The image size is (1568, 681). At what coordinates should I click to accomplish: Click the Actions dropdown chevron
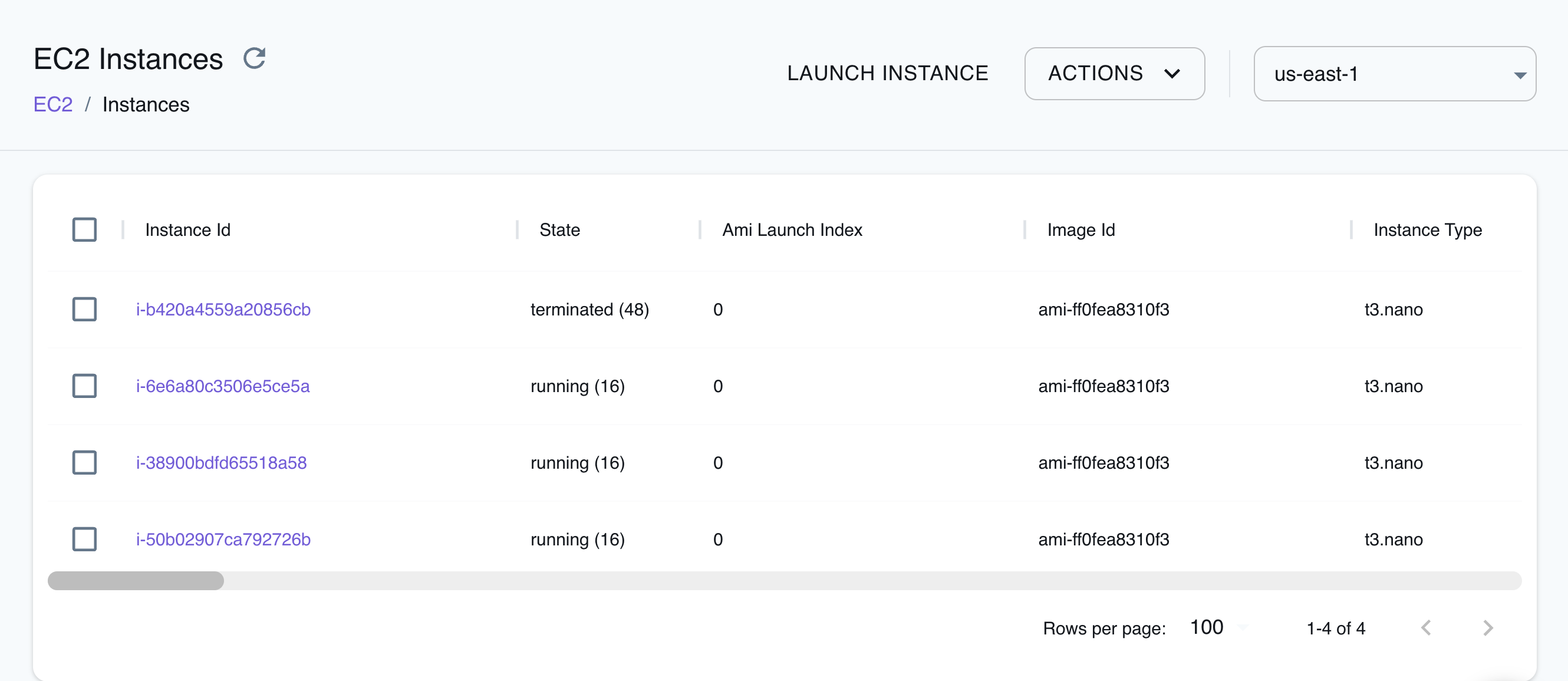[x=1174, y=74]
